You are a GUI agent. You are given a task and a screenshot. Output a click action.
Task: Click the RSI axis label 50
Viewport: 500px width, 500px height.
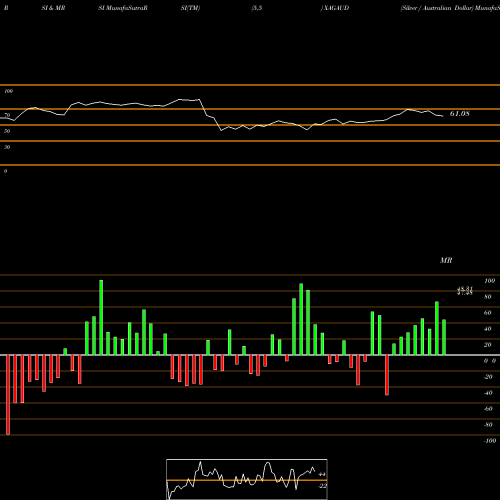(7, 131)
